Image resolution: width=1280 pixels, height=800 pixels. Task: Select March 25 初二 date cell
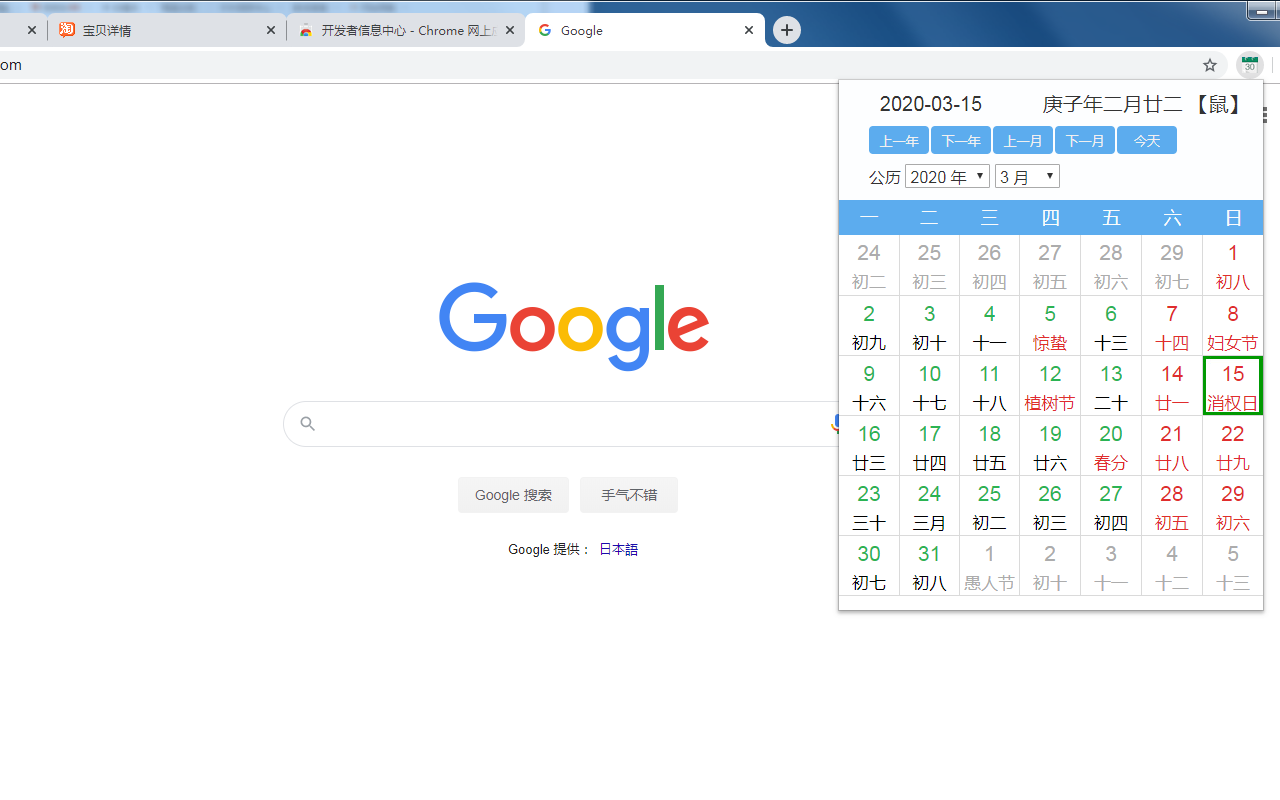coord(989,506)
